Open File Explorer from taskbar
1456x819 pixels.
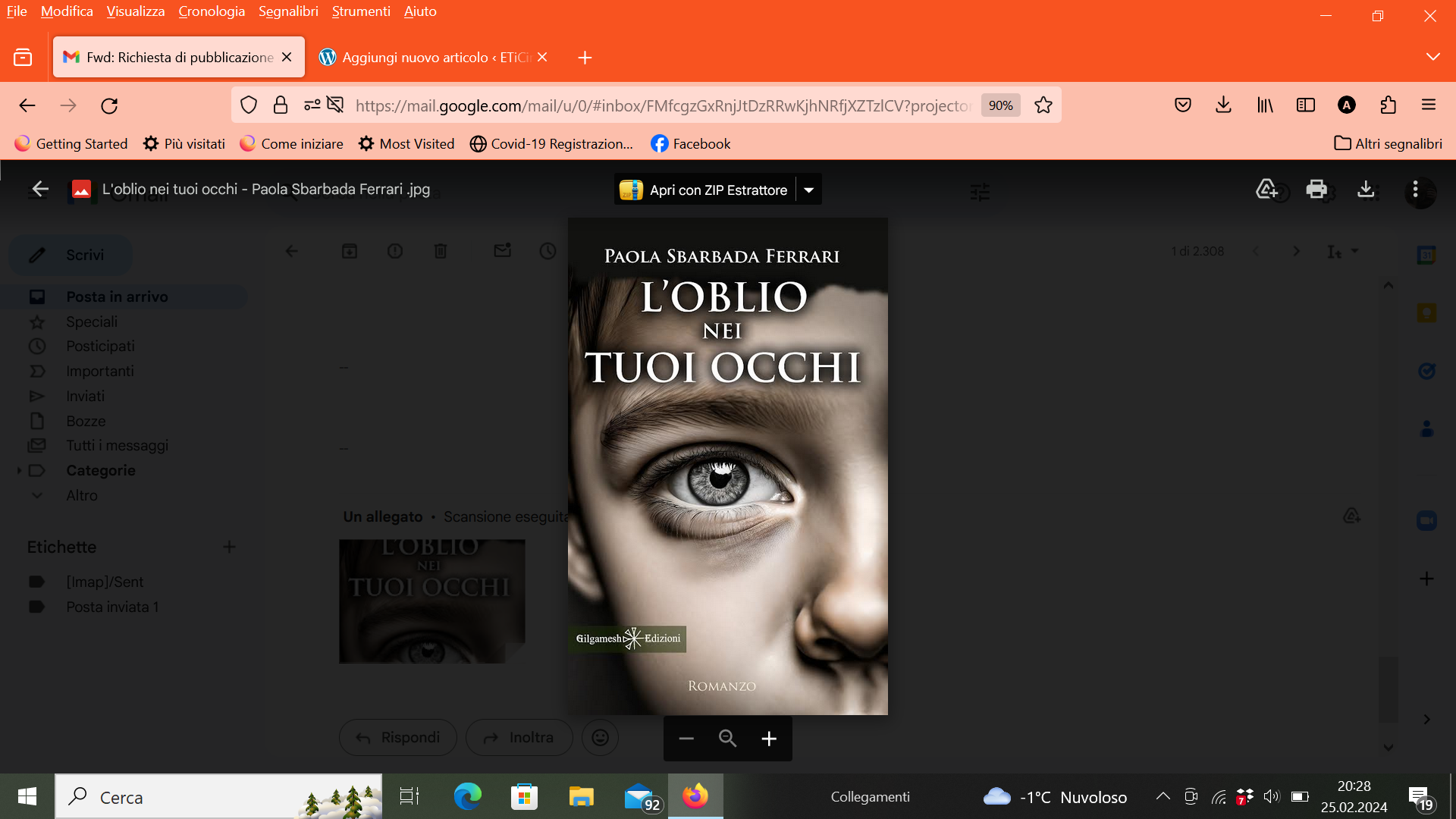tap(581, 796)
